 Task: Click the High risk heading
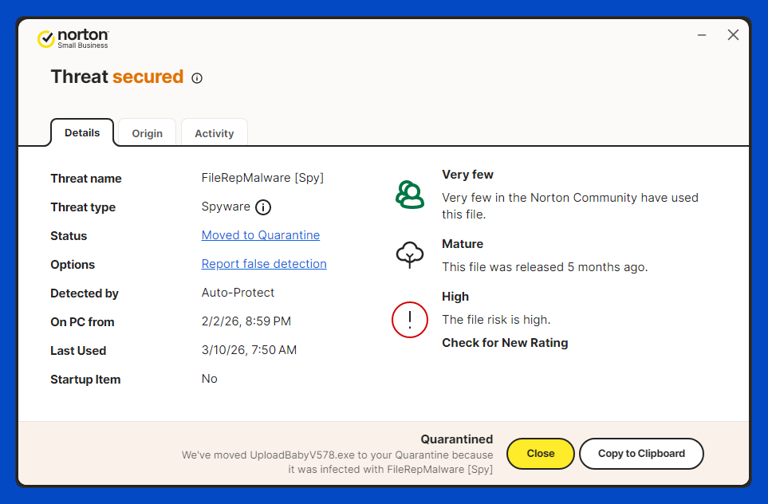tap(455, 297)
